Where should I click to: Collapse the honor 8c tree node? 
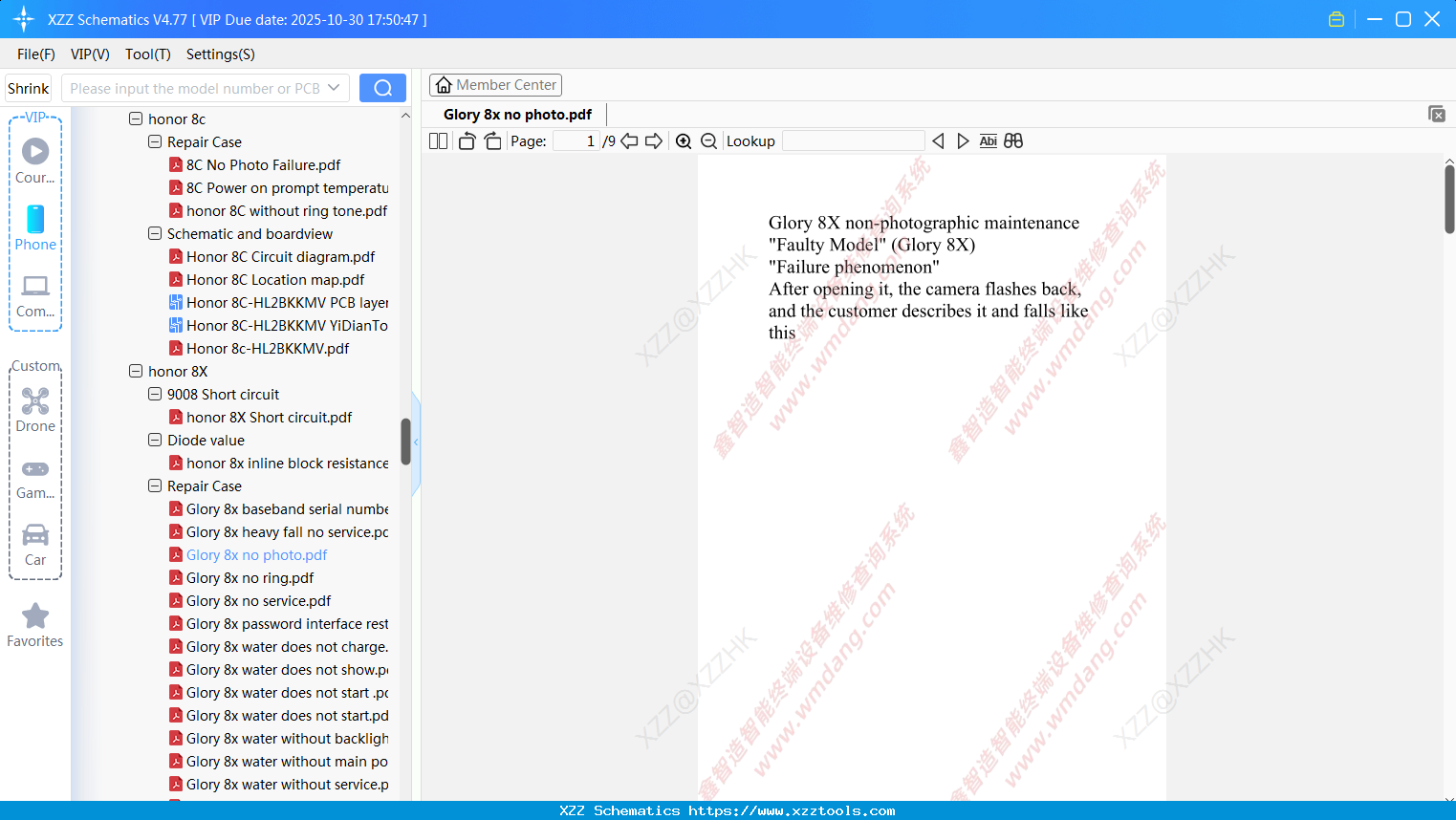pos(136,119)
